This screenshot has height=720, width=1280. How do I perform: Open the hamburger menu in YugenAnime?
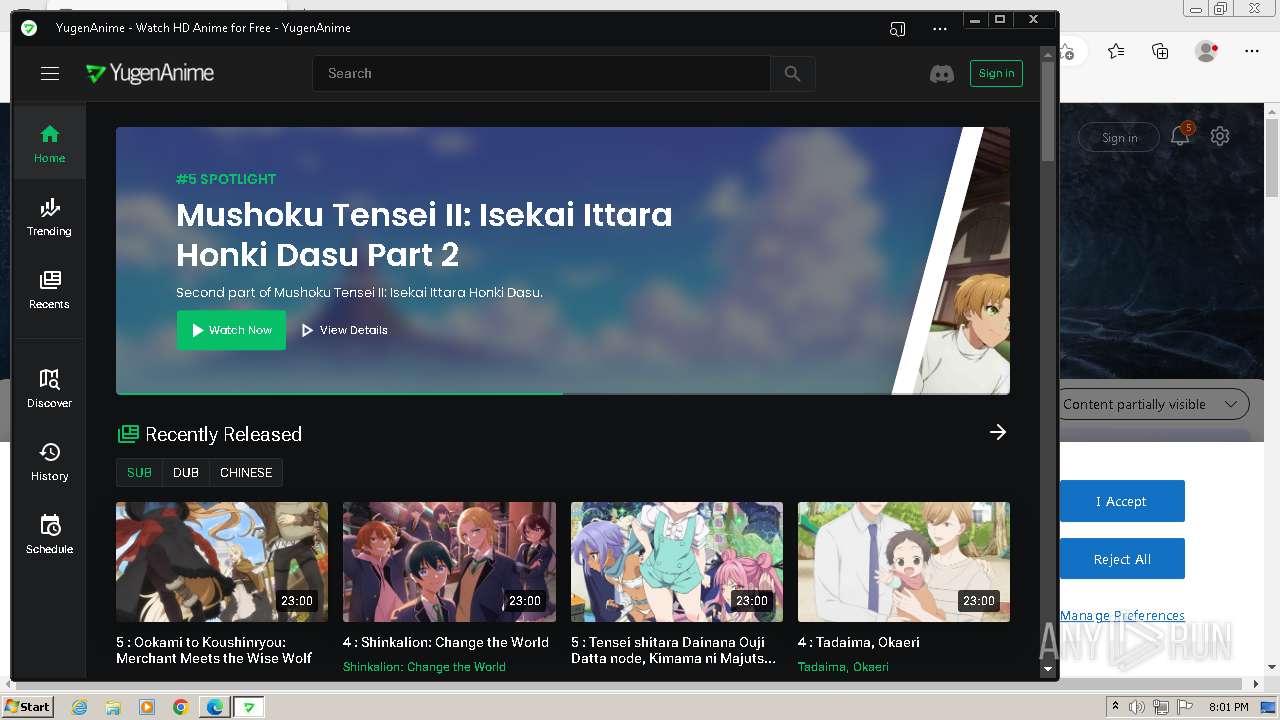tap(50, 73)
